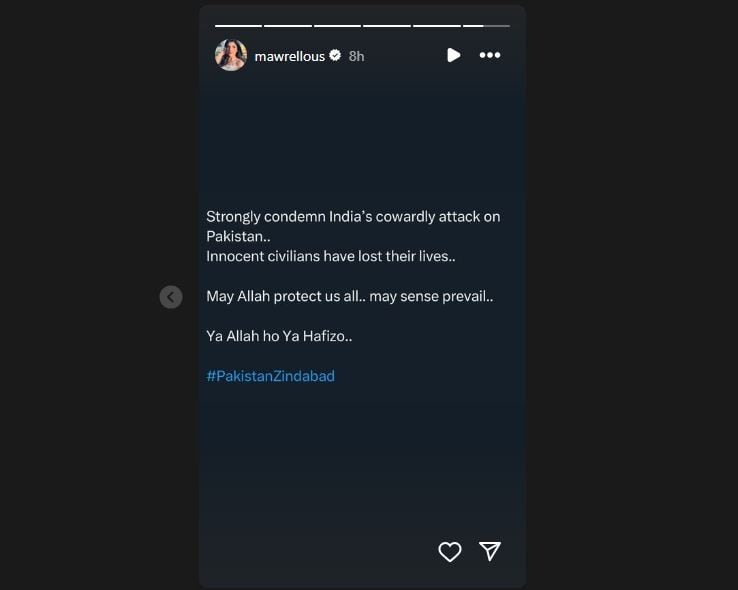
Task: Jump to second story progress segment
Action: tap(288, 26)
